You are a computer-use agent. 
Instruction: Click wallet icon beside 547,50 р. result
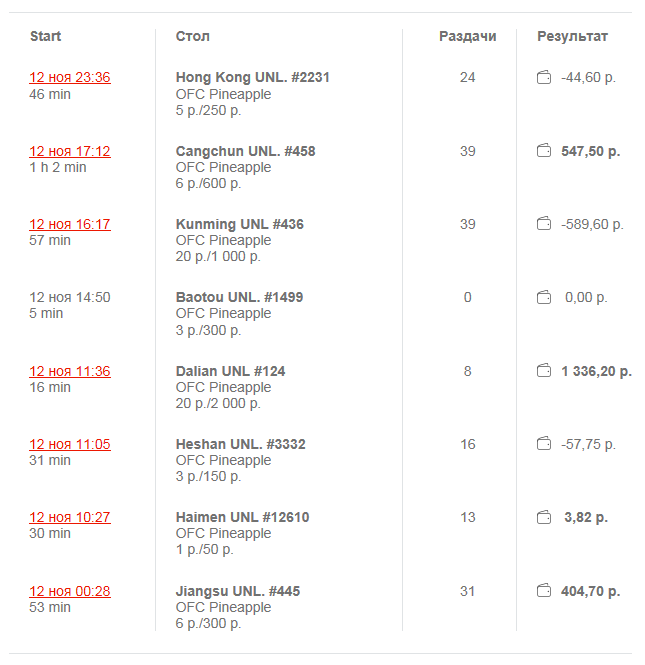pos(544,151)
